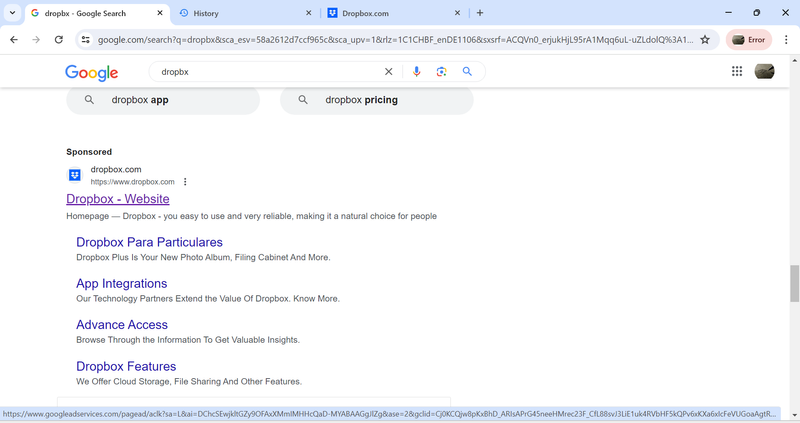
Task: Open Google apps grid
Action: (x=737, y=71)
